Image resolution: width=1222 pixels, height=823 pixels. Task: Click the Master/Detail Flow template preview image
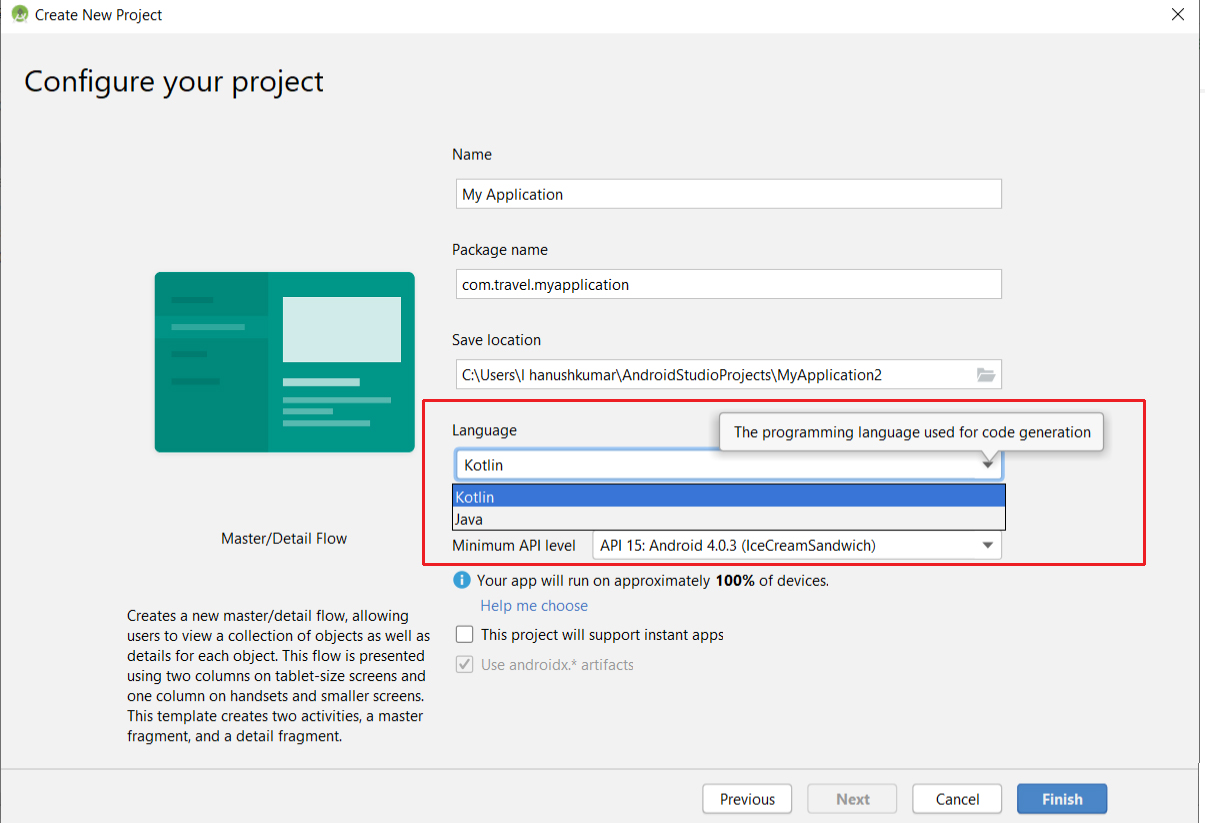(x=284, y=362)
